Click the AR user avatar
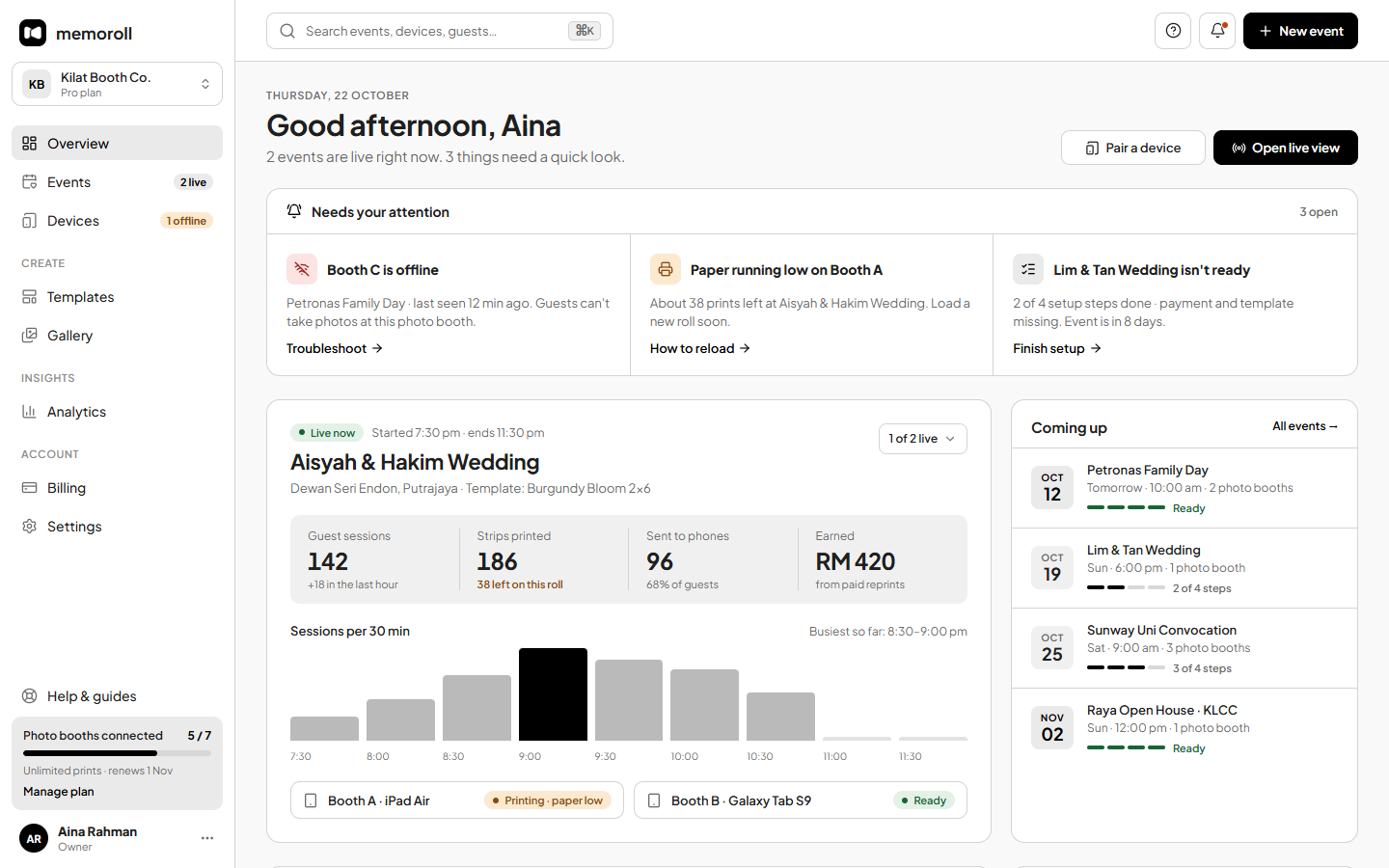 (x=34, y=839)
